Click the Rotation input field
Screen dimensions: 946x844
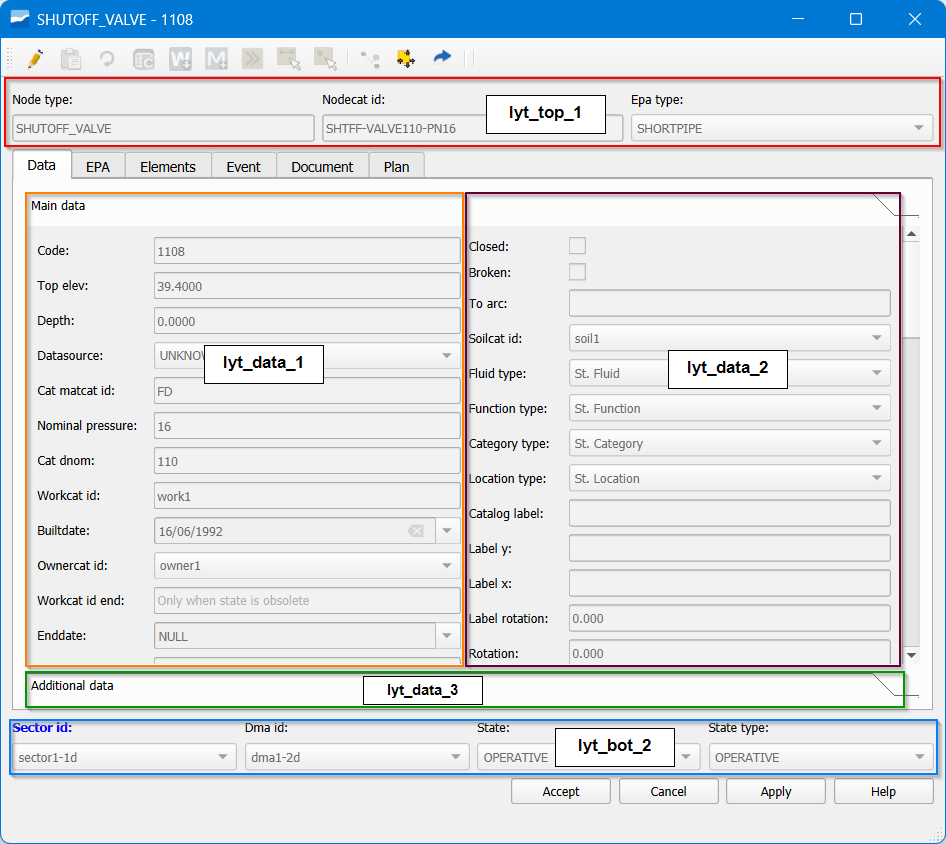(729, 652)
